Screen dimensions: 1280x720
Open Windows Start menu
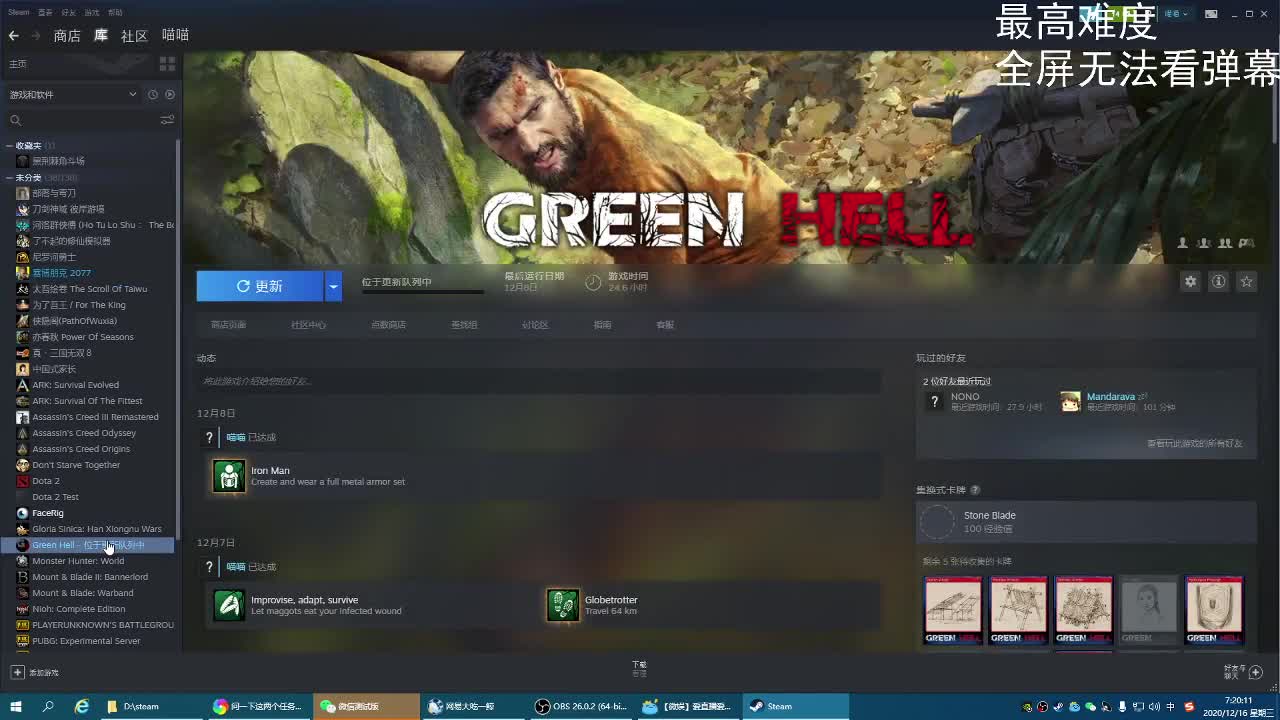(x=16, y=706)
